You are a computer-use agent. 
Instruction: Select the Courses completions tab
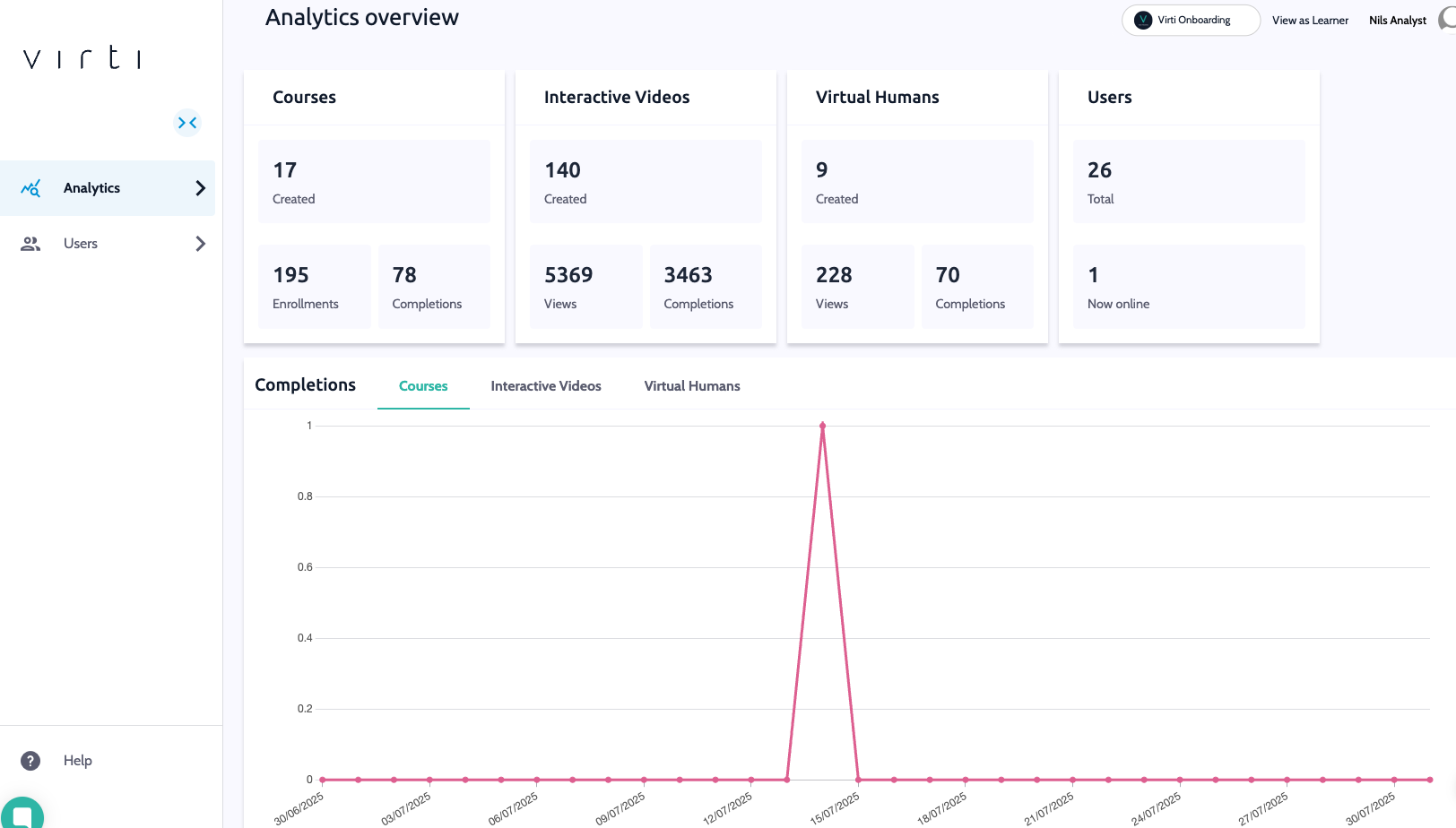click(x=423, y=386)
